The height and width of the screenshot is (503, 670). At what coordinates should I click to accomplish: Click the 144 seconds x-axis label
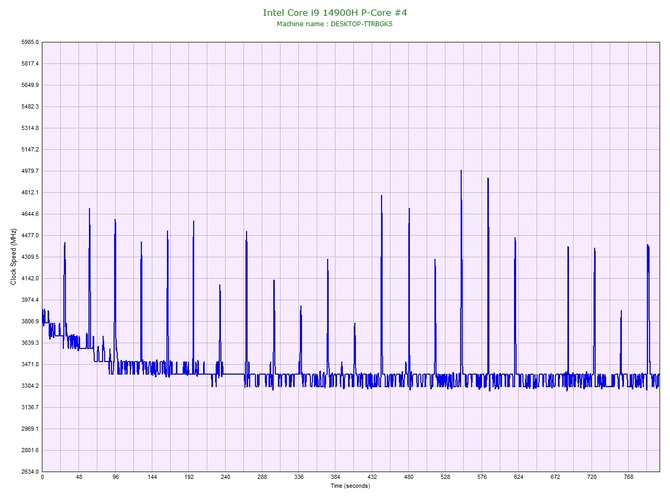(x=152, y=477)
